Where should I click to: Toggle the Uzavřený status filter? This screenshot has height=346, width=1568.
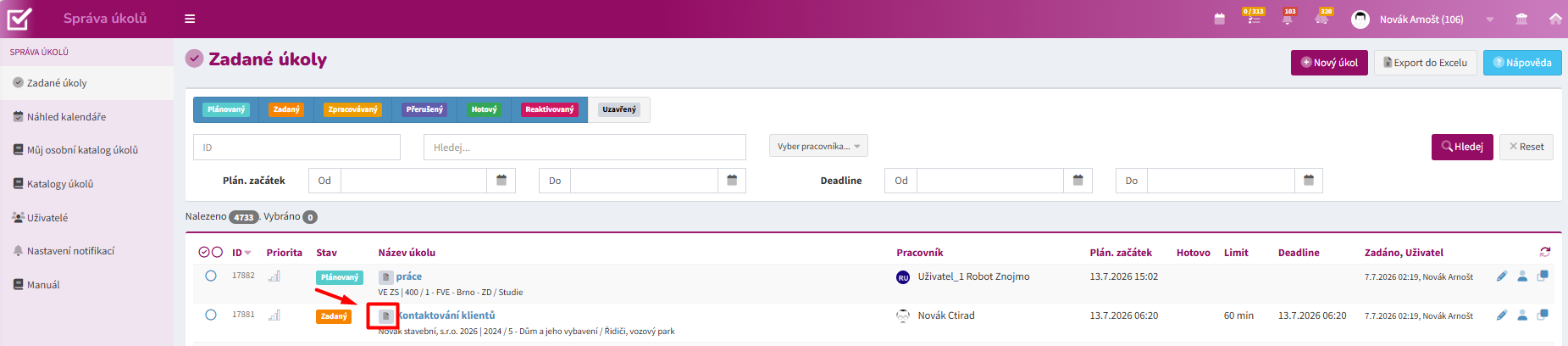pos(619,109)
